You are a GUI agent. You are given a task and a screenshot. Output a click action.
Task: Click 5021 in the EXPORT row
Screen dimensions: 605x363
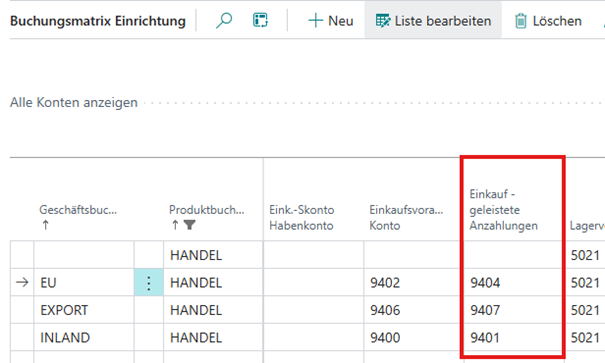pos(585,310)
